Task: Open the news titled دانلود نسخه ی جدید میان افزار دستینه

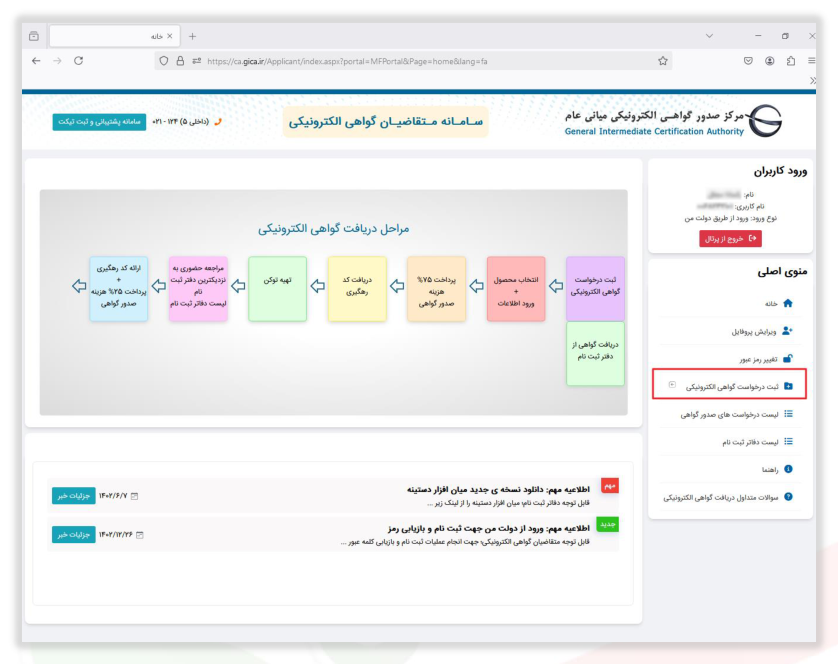Action: pos(498,489)
